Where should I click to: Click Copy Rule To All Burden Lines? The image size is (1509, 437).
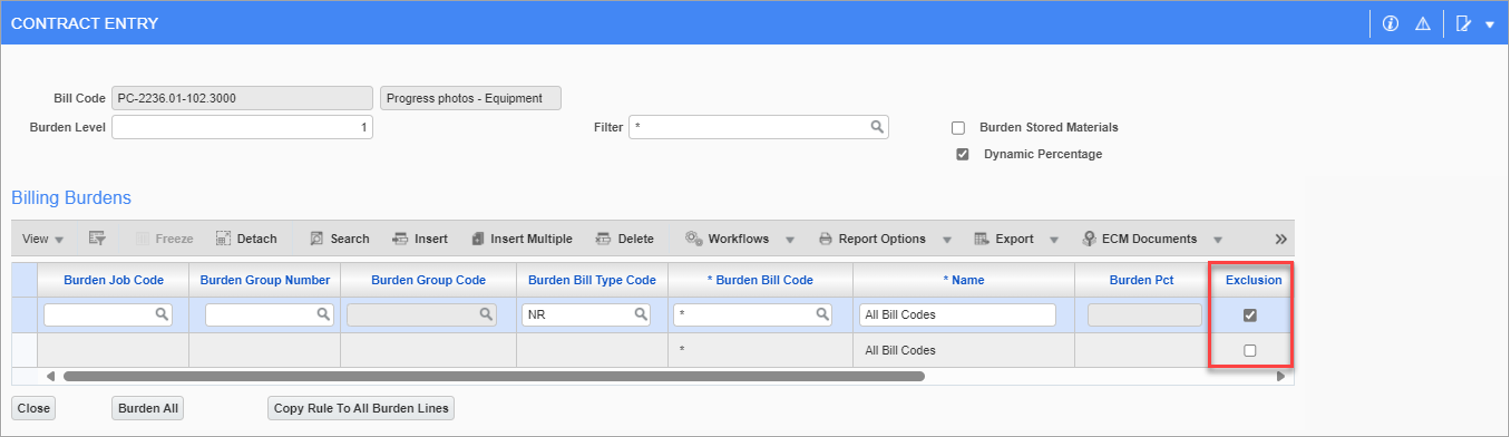pyautogui.click(x=362, y=408)
